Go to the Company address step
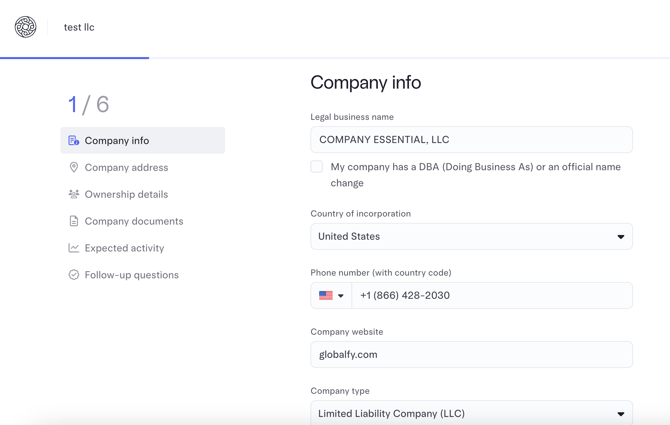The width and height of the screenshot is (670, 425). point(126,168)
